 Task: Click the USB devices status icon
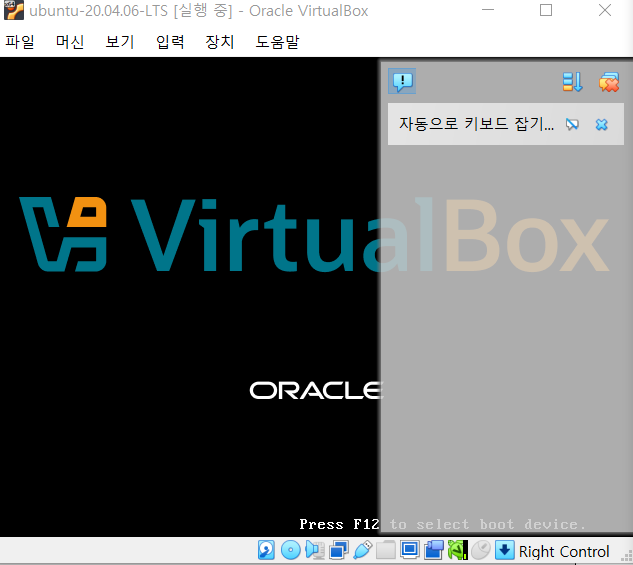click(x=362, y=550)
